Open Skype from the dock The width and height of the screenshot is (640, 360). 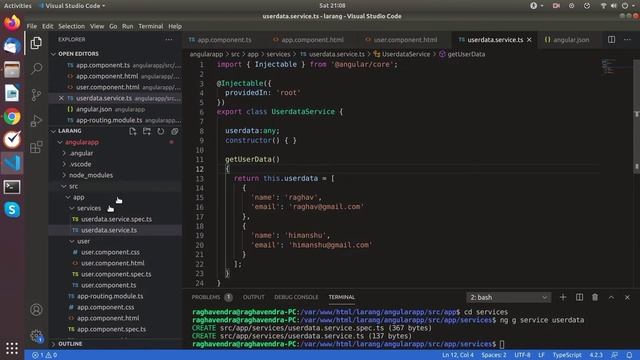[x=12, y=210]
